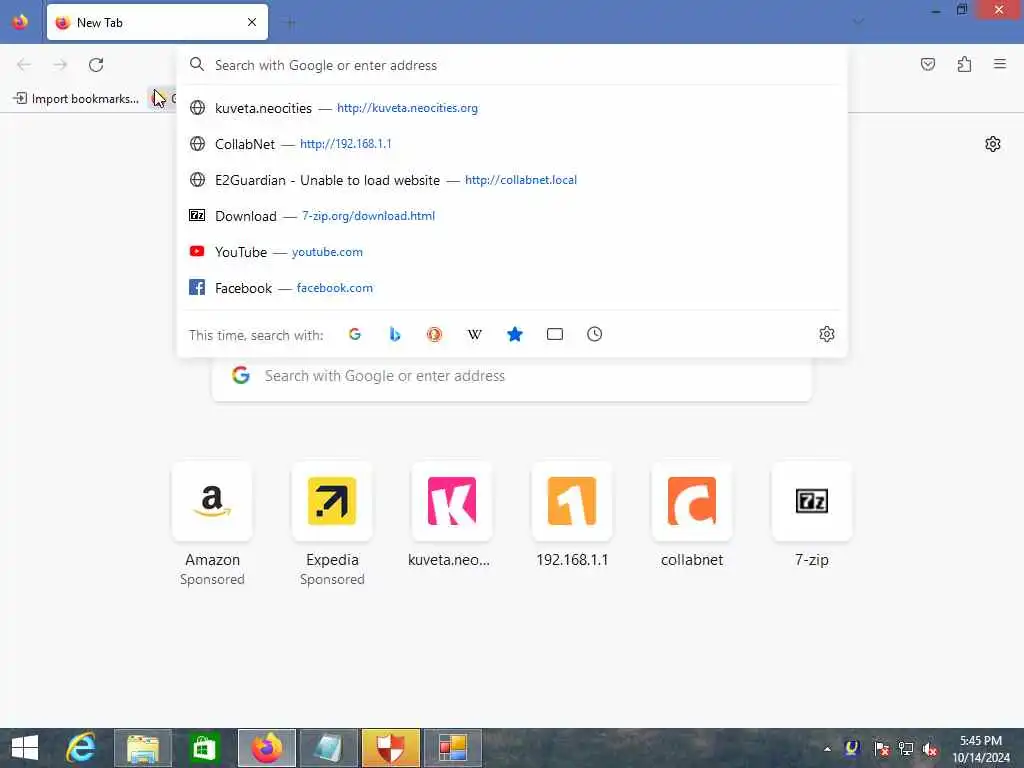1024x768 pixels.
Task: Open E2Guardian collabnet.local suggestion
Action: [x=512, y=180]
